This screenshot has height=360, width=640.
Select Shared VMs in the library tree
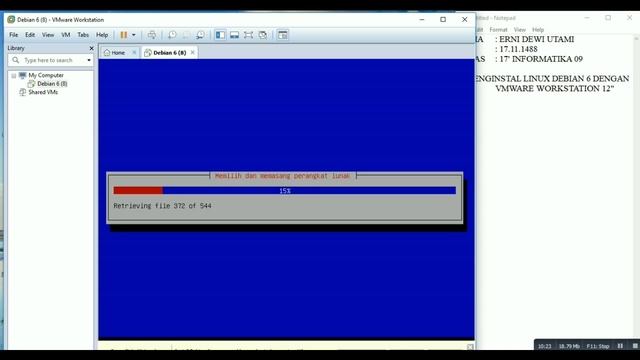point(43,92)
